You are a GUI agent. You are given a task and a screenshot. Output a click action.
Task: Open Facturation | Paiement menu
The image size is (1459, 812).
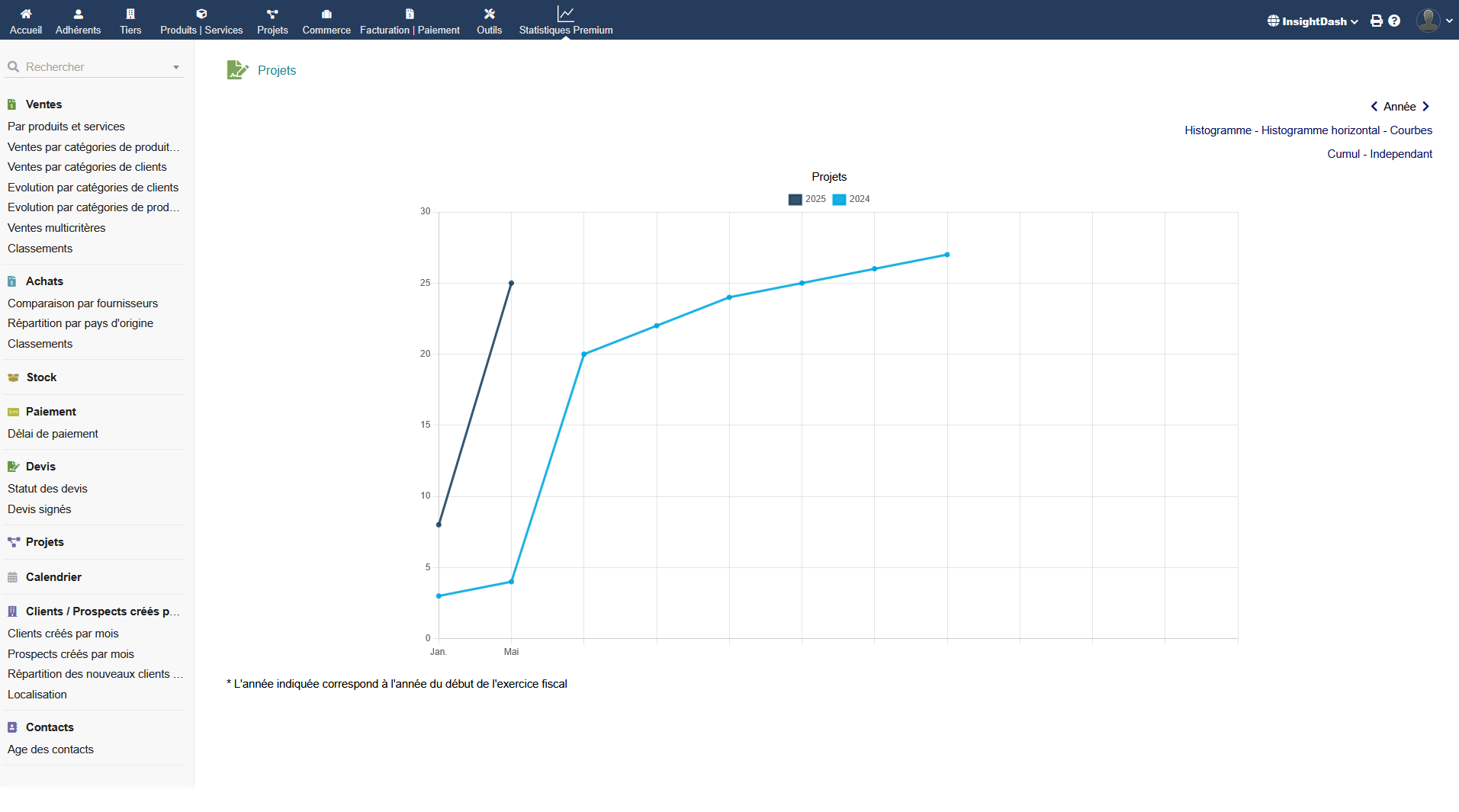click(410, 30)
